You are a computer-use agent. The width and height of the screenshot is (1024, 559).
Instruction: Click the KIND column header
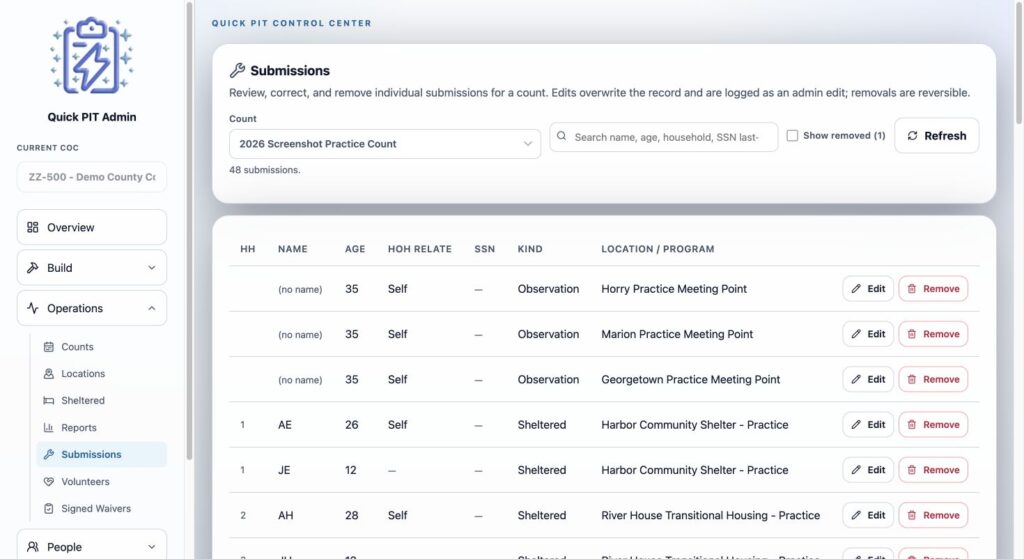(530, 249)
